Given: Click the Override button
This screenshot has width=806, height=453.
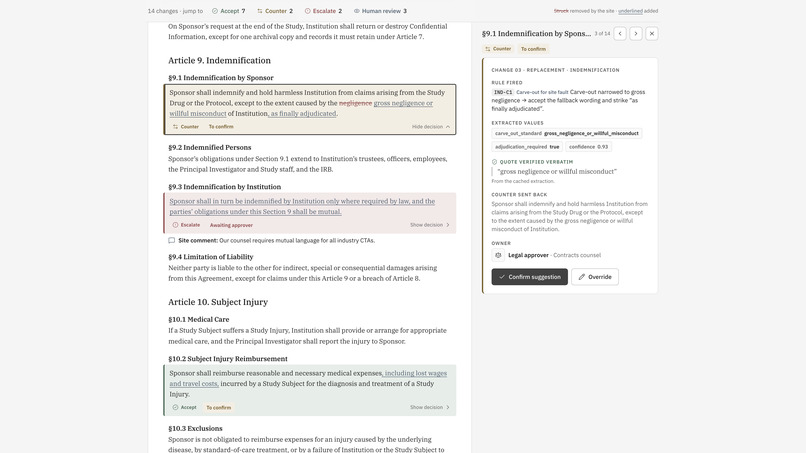Looking at the screenshot, I should point(595,277).
